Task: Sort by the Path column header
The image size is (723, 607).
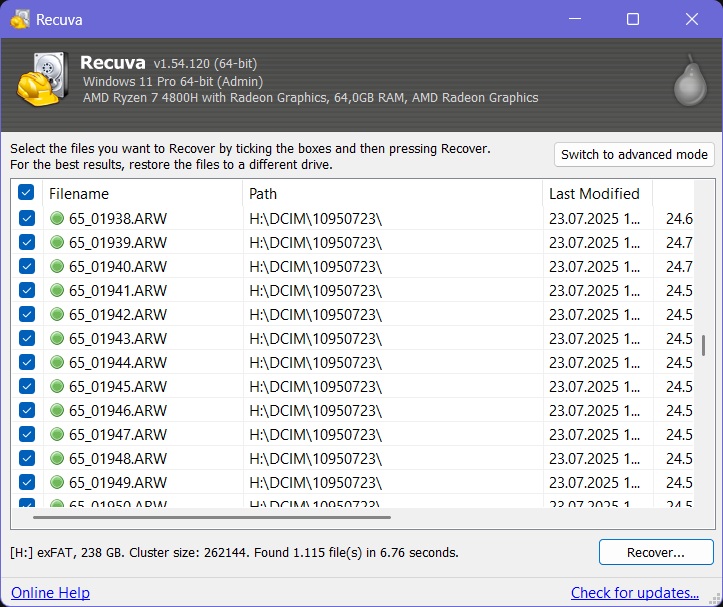Action: point(392,194)
